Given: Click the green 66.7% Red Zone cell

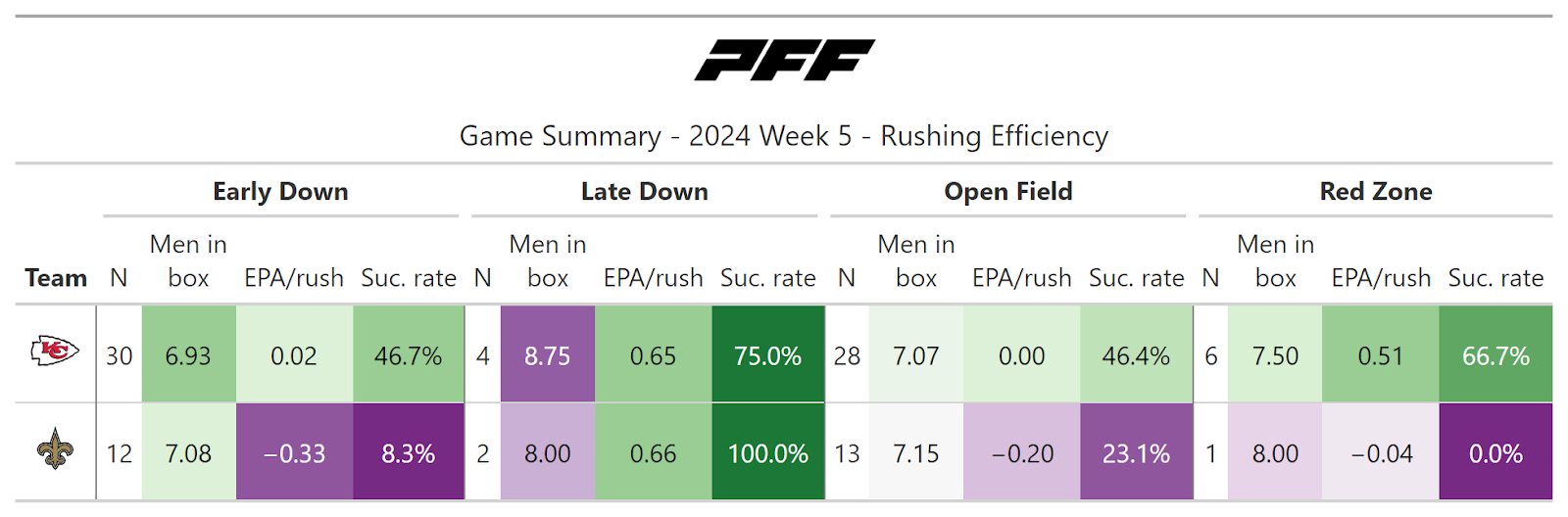Looking at the screenshot, I should click(x=1495, y=356).
